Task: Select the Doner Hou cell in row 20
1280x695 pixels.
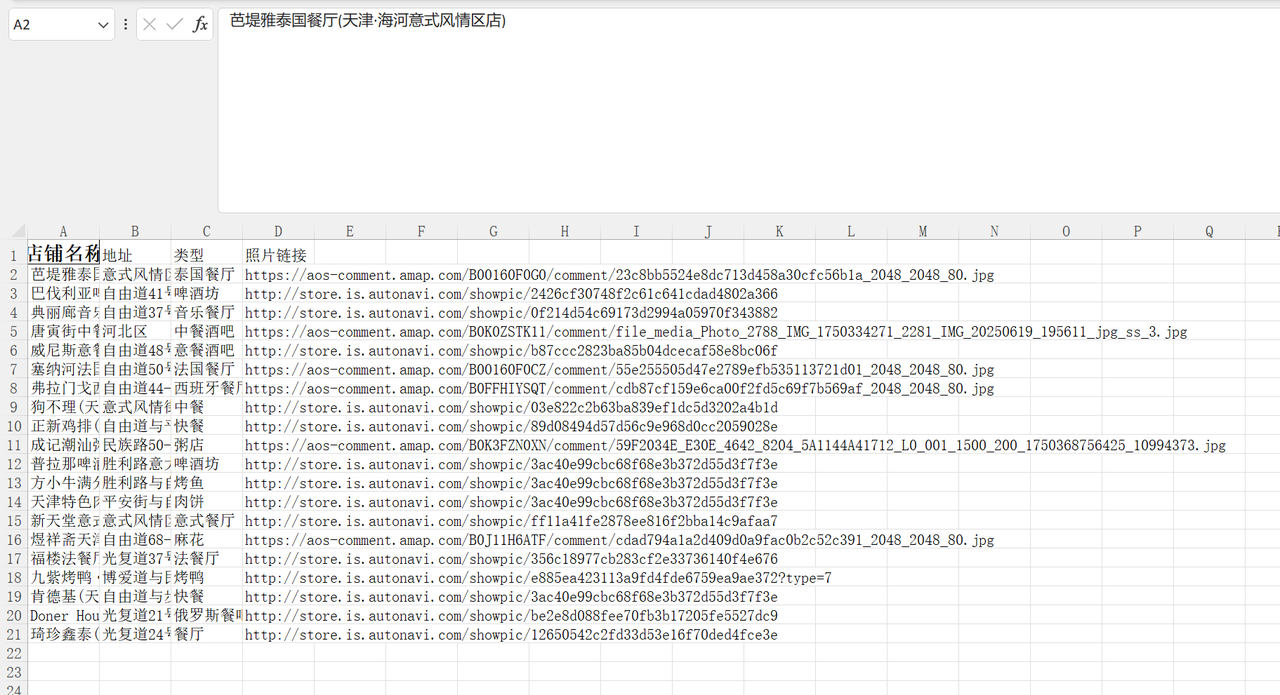Action: click(x=64, y=616)
